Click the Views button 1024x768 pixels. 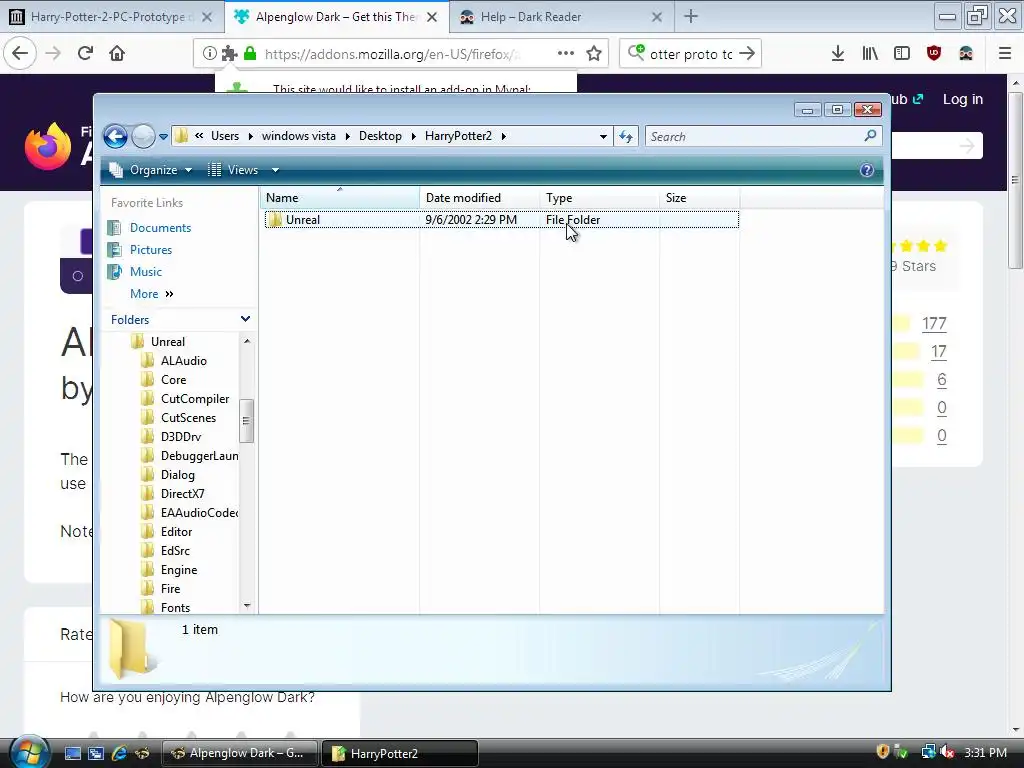pos(233,170)
